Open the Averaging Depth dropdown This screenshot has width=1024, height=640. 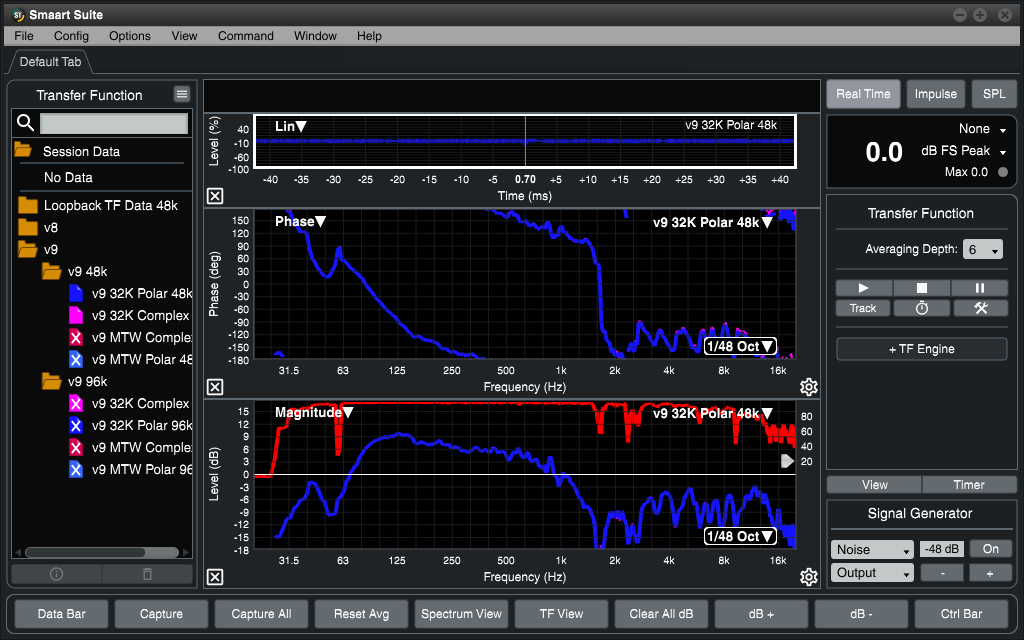click(x=982, y=249)
